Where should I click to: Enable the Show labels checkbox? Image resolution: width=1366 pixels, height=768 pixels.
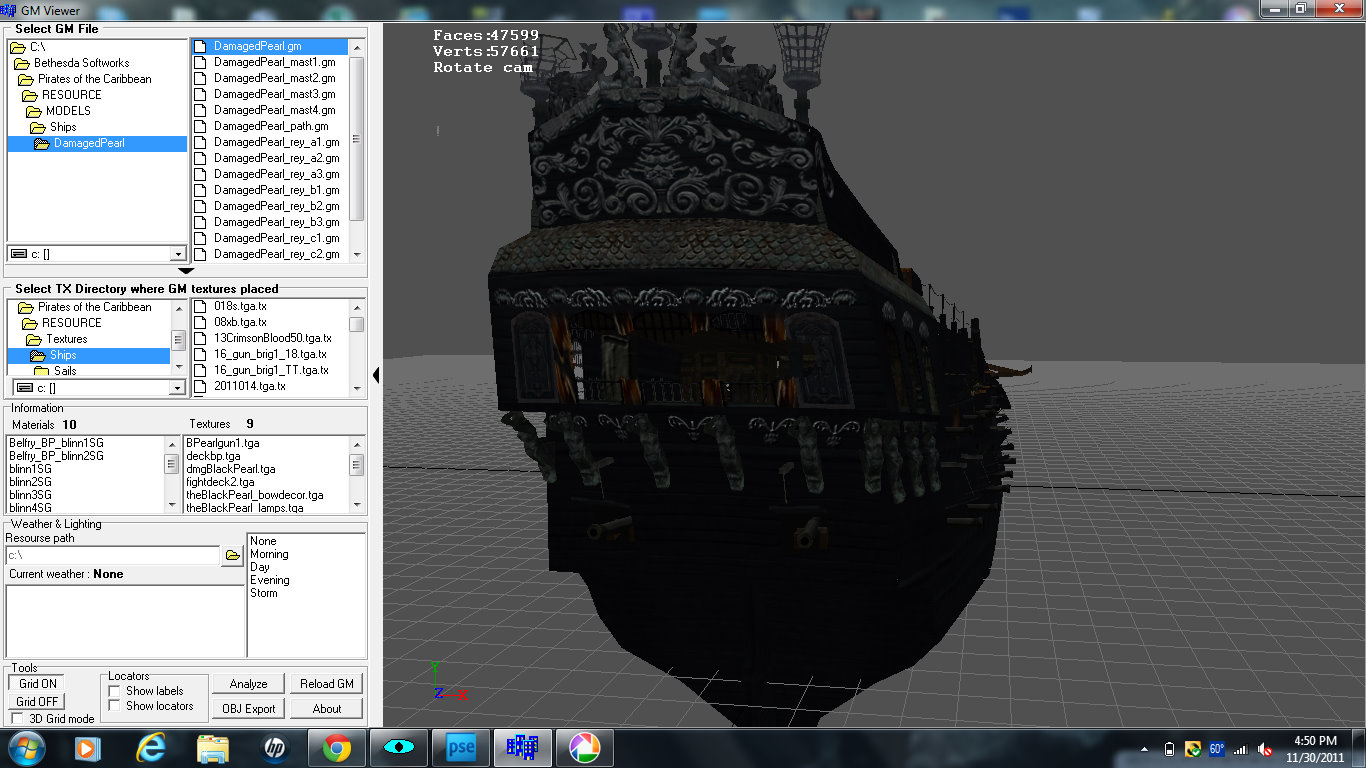[x=115, y=691]
